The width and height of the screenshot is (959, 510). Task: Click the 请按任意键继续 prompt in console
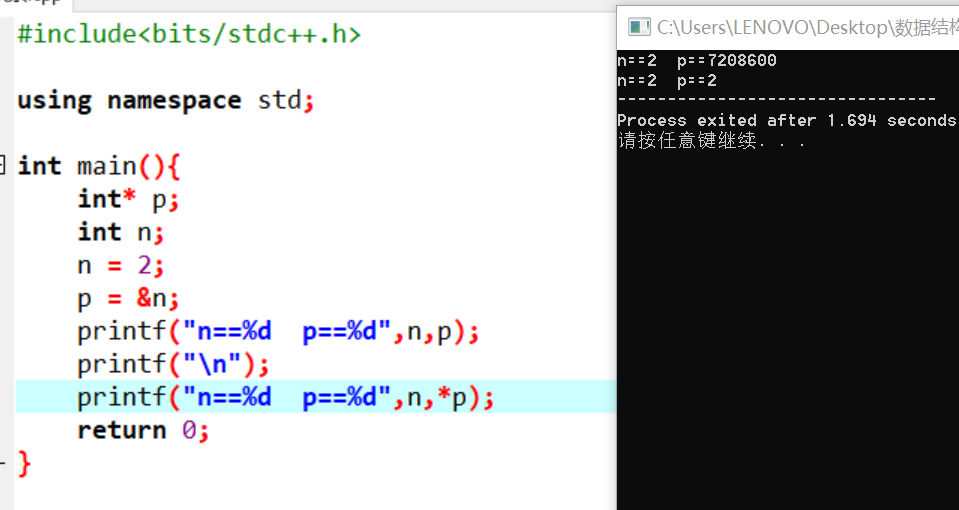712,141
